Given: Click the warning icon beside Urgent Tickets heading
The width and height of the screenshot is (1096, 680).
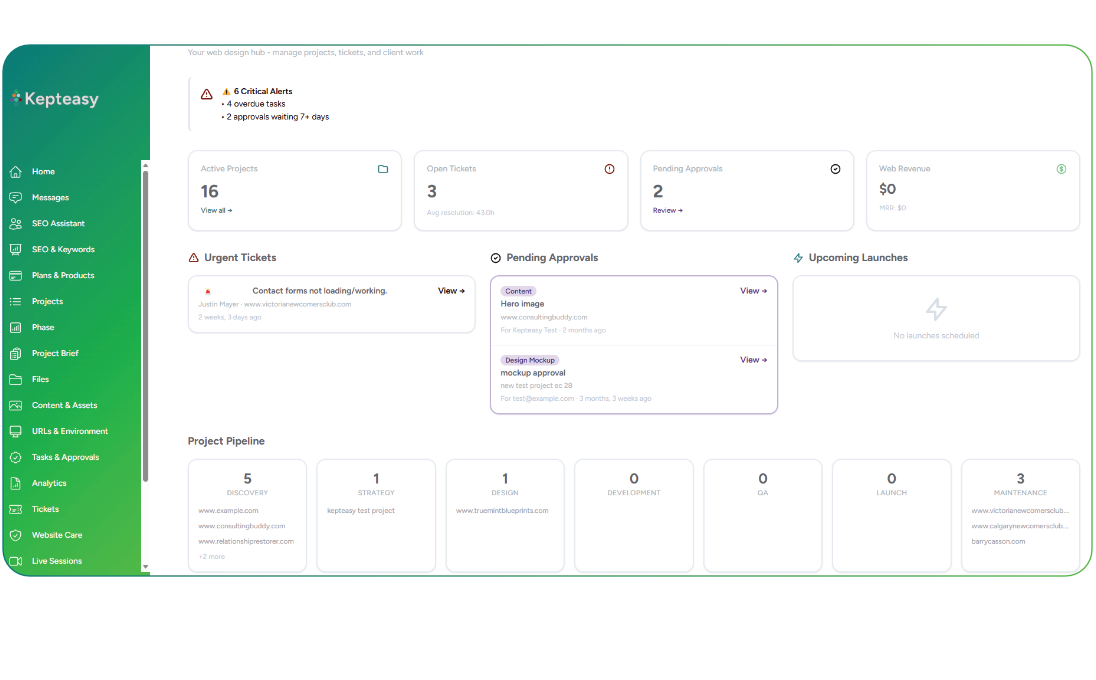Looking at the screenshot, I should click(194, 258).
